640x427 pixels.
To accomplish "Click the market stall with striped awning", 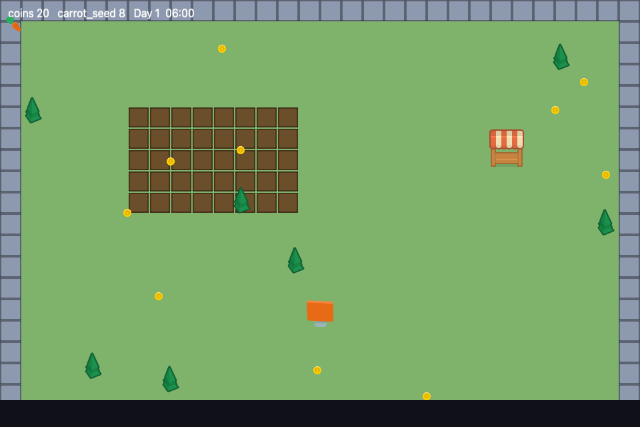I will (x=507, y=148).
